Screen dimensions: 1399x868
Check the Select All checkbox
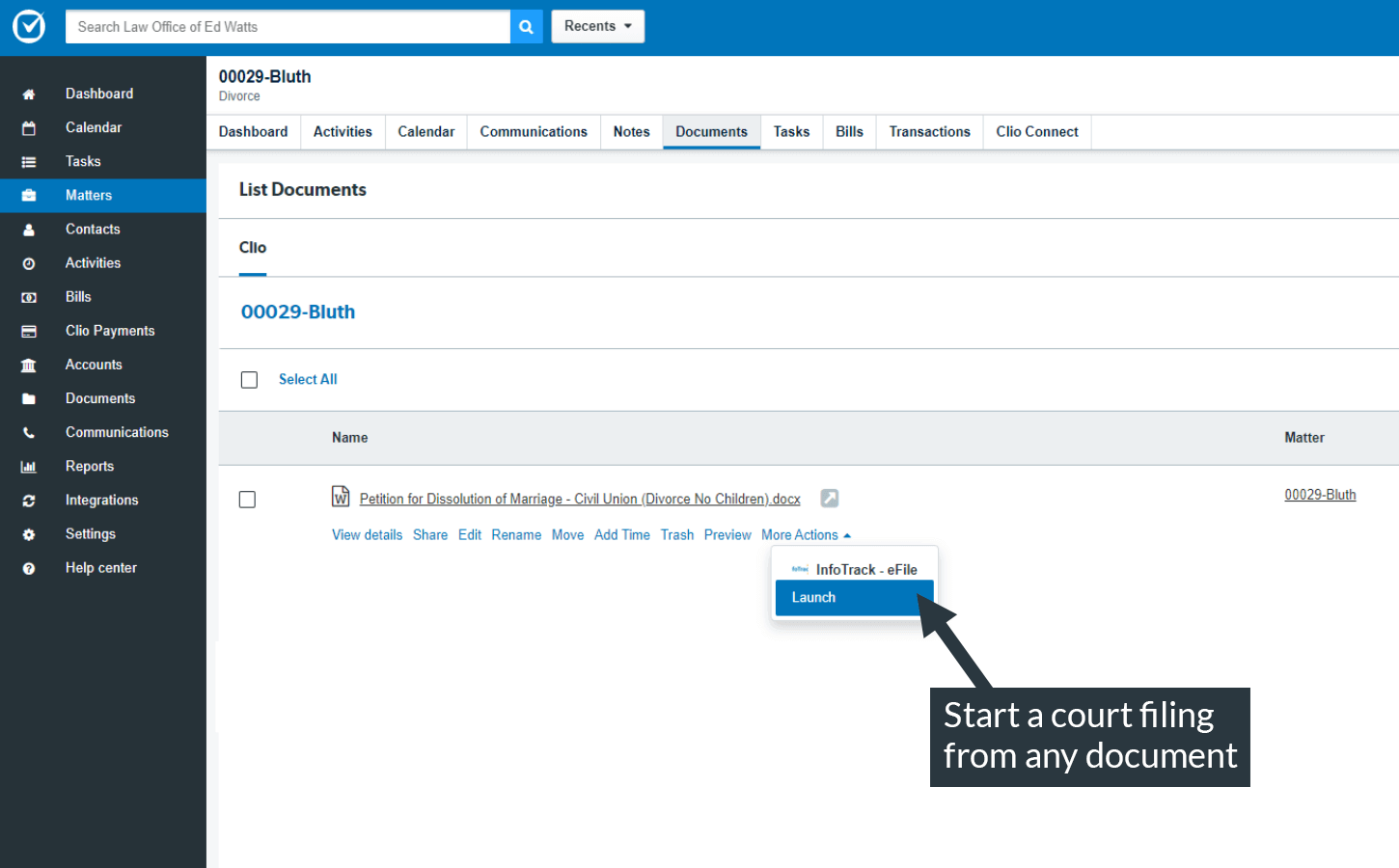click(x=249, y=380)
